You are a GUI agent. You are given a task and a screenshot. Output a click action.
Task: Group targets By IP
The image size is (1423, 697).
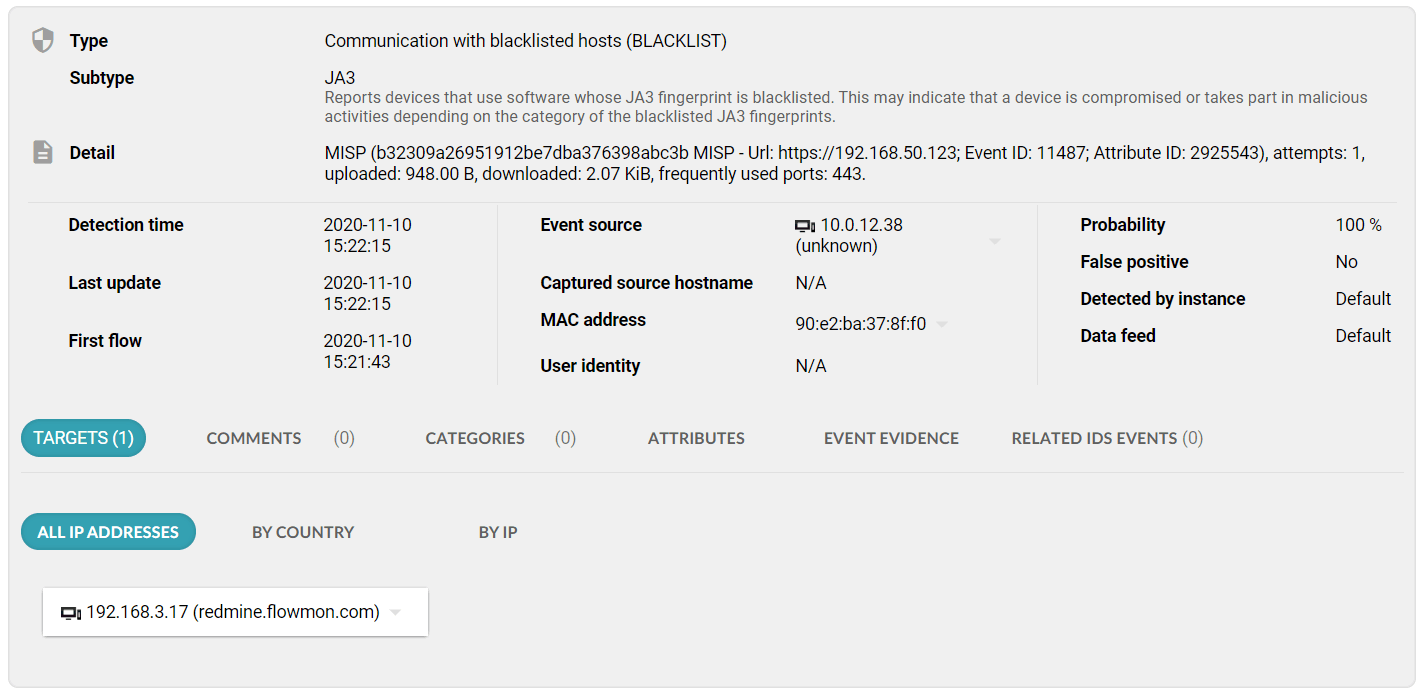pos(498,532)
